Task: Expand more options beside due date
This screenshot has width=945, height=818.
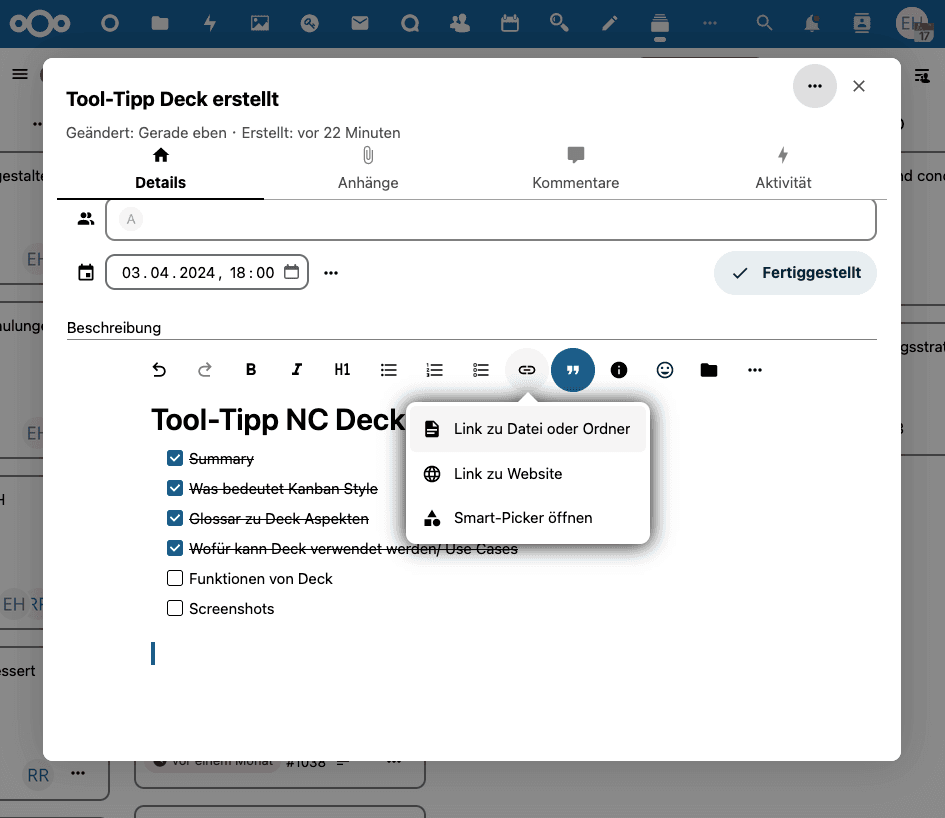Action: pyautogui.click(x=331, y=272)
